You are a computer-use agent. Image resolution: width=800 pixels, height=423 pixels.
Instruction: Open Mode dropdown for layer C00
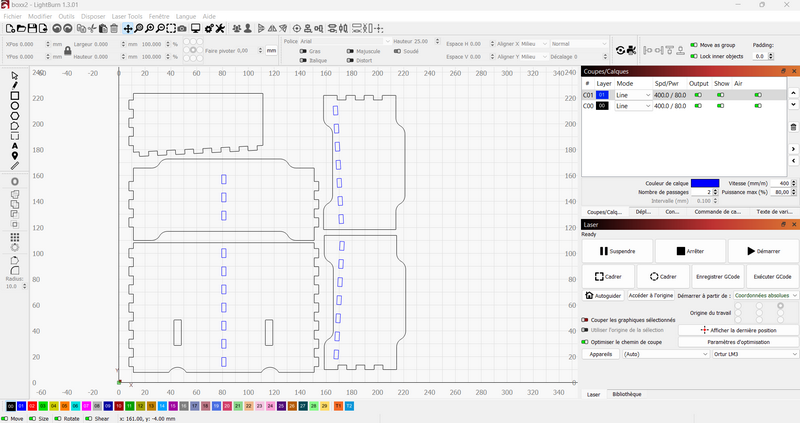(x=633, y=106)
